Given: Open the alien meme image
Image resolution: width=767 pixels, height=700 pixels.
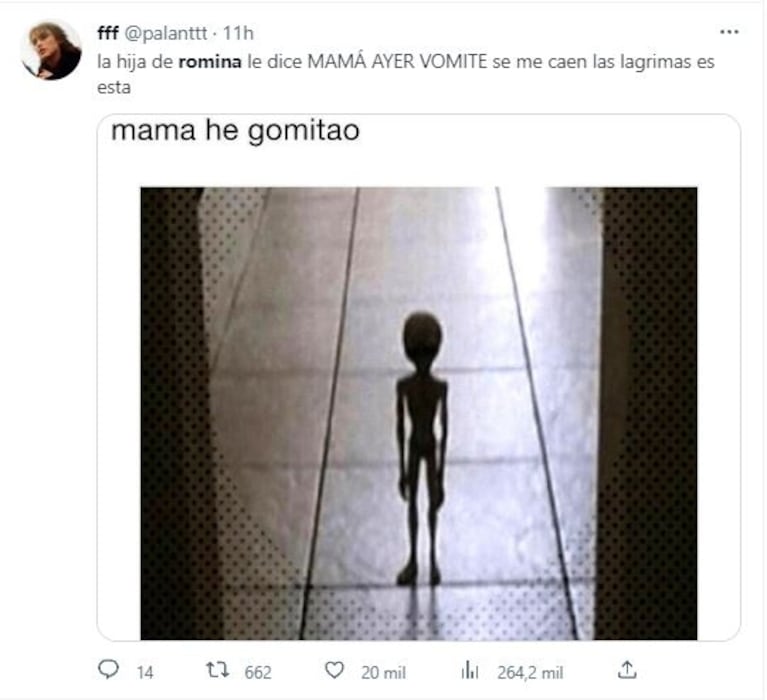Looking at the screenshot, I should pyautogui.click(x=419, y=413).
